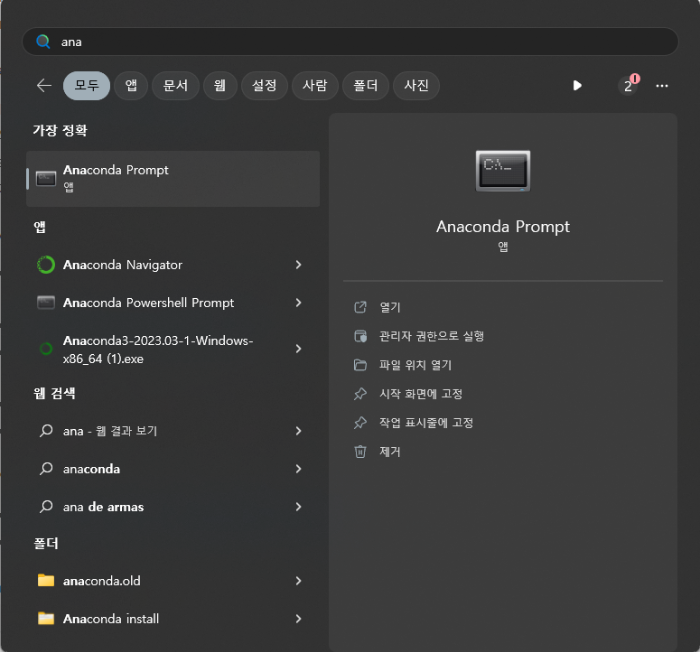Open the three-dot more options menu
Screen dimensions: 700x652
coord(662,86)
